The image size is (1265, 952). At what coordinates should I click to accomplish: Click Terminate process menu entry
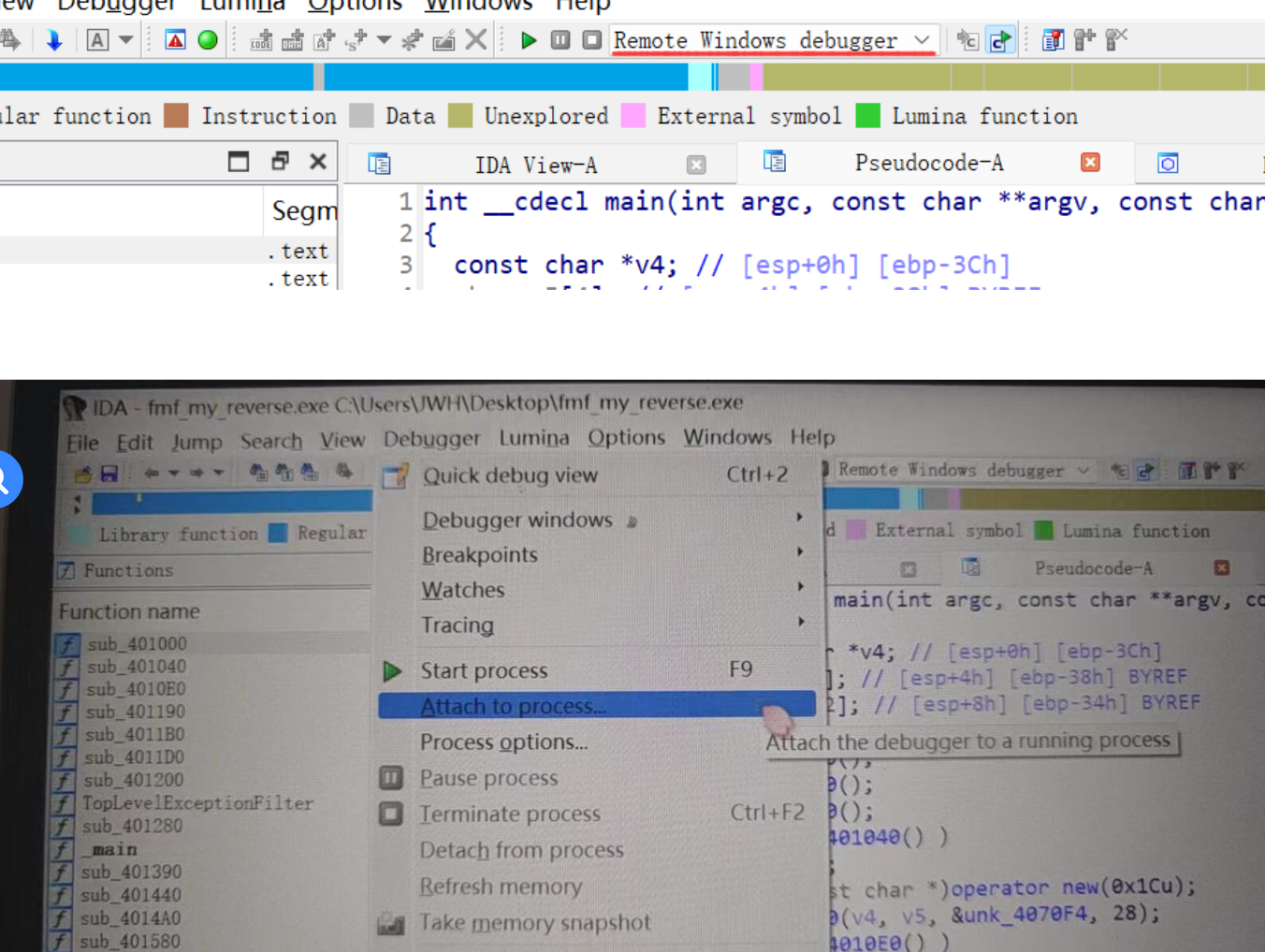click(597, 814)
